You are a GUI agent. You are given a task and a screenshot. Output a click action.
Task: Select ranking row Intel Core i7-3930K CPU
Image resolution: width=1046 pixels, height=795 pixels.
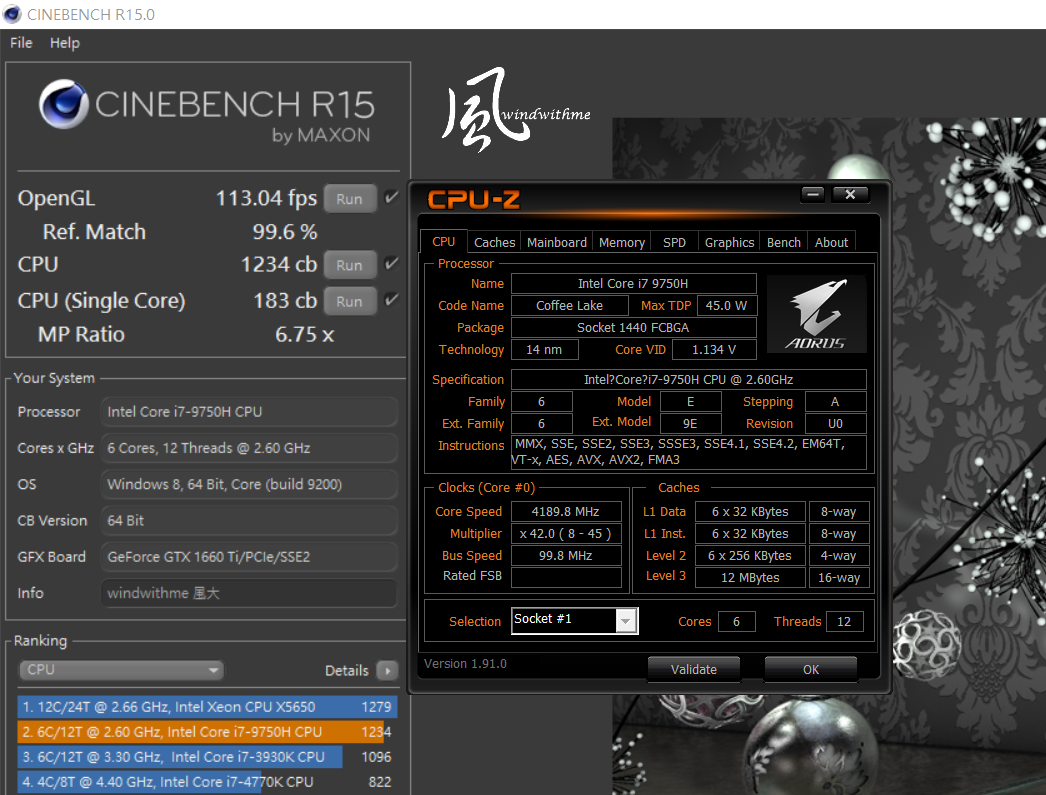[x=207, y=757]
